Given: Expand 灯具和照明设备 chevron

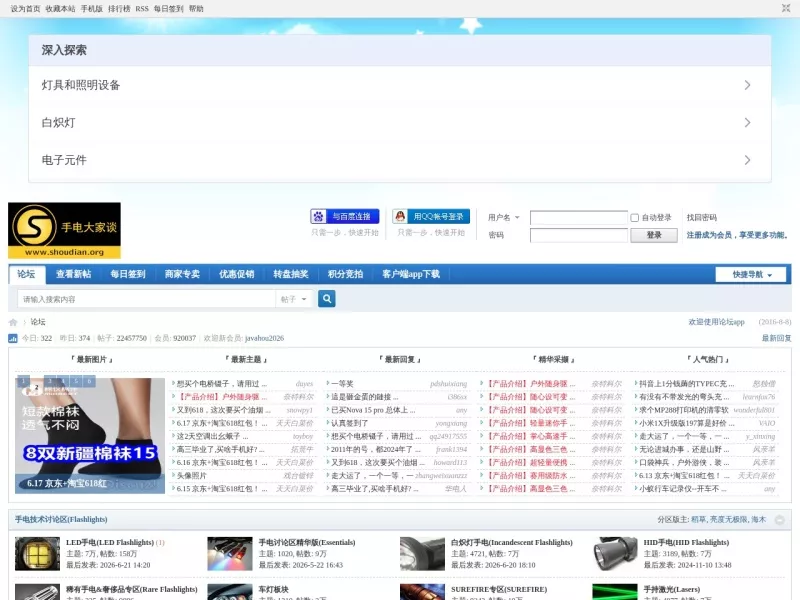Looking at the screenshot, I should coord(747,85).
